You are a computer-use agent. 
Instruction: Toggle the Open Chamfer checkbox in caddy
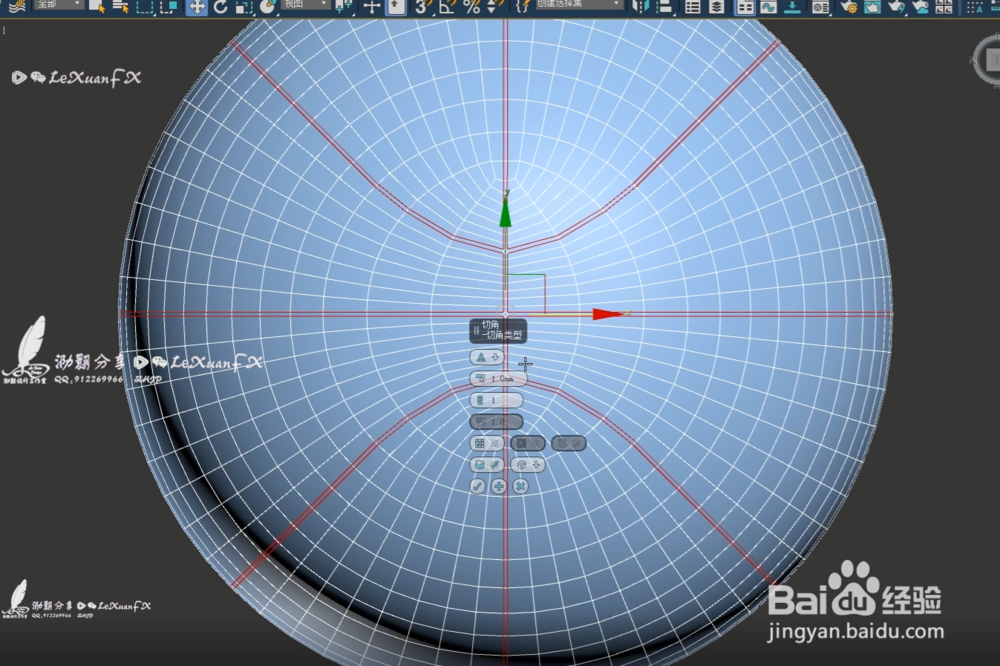point(487,443)
